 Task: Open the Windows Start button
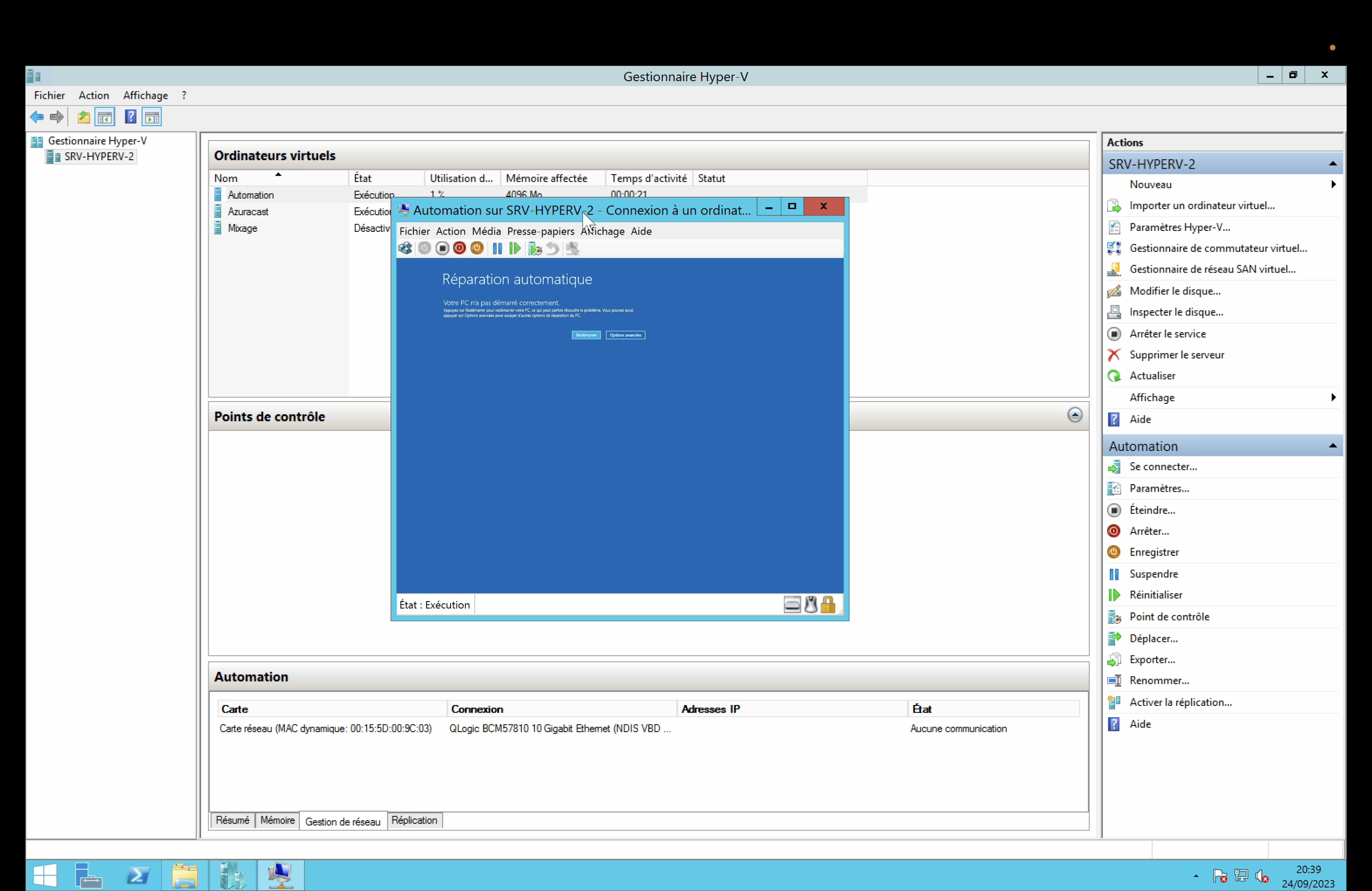pyautogui.click(x=45, y=876)
